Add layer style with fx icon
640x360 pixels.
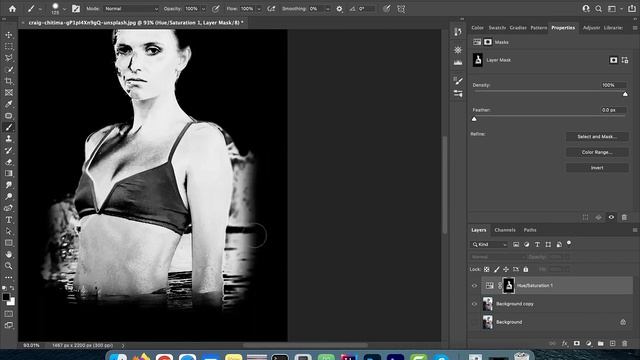click(564, 344)
